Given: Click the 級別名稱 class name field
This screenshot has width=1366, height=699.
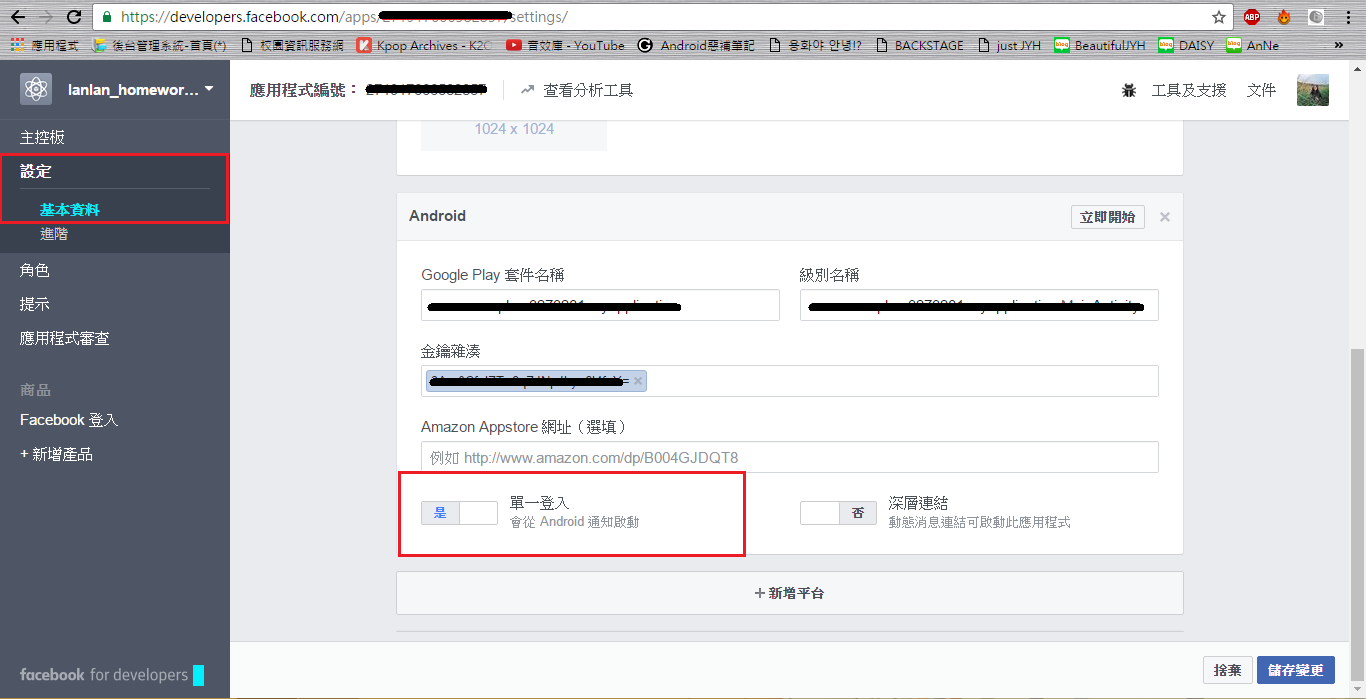Looking at the screenshot, I should pyautogui.click(x=979, y=306).
